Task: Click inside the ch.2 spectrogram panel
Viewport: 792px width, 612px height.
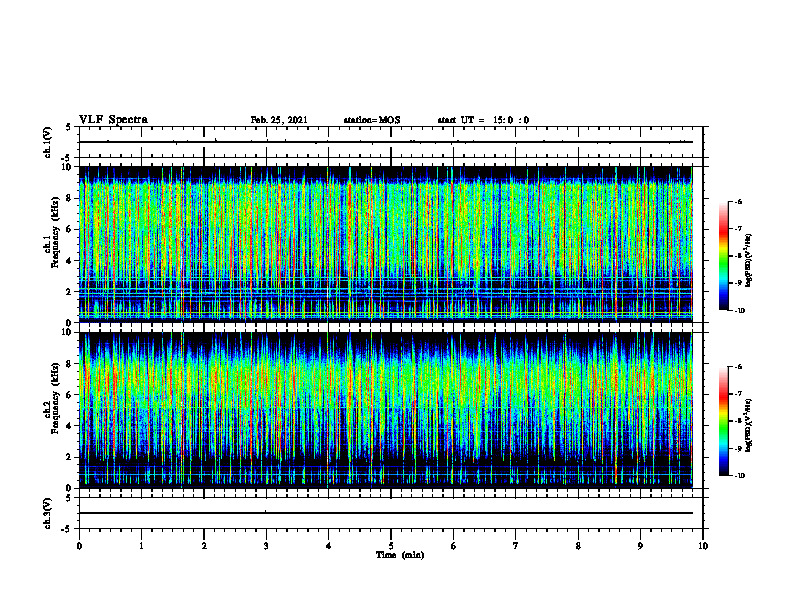Action: tap(386, 410)
